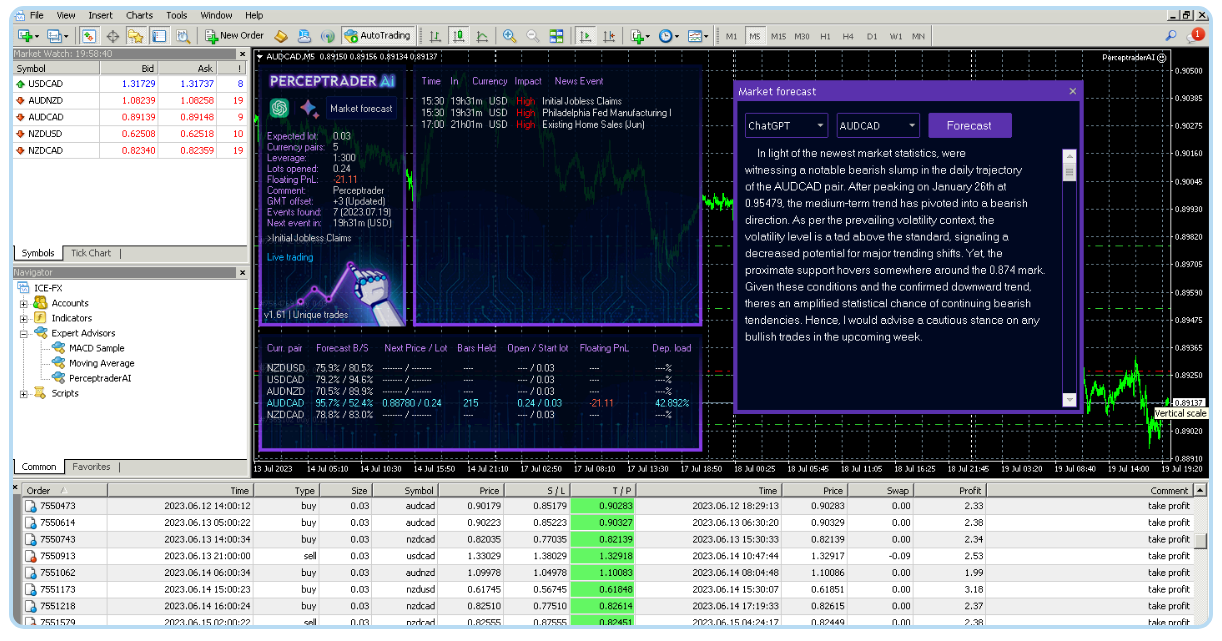This screenshot has width=1222, height=641.
Task: Click the Live trading link
Action: [290, 257]
